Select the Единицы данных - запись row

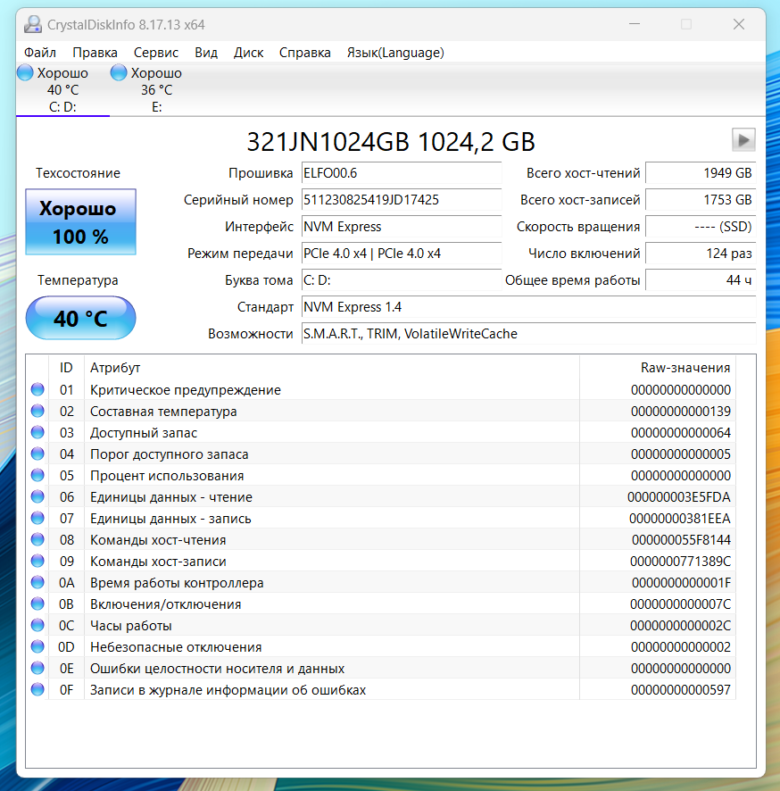pyautogui.click(x=381, y=518)
